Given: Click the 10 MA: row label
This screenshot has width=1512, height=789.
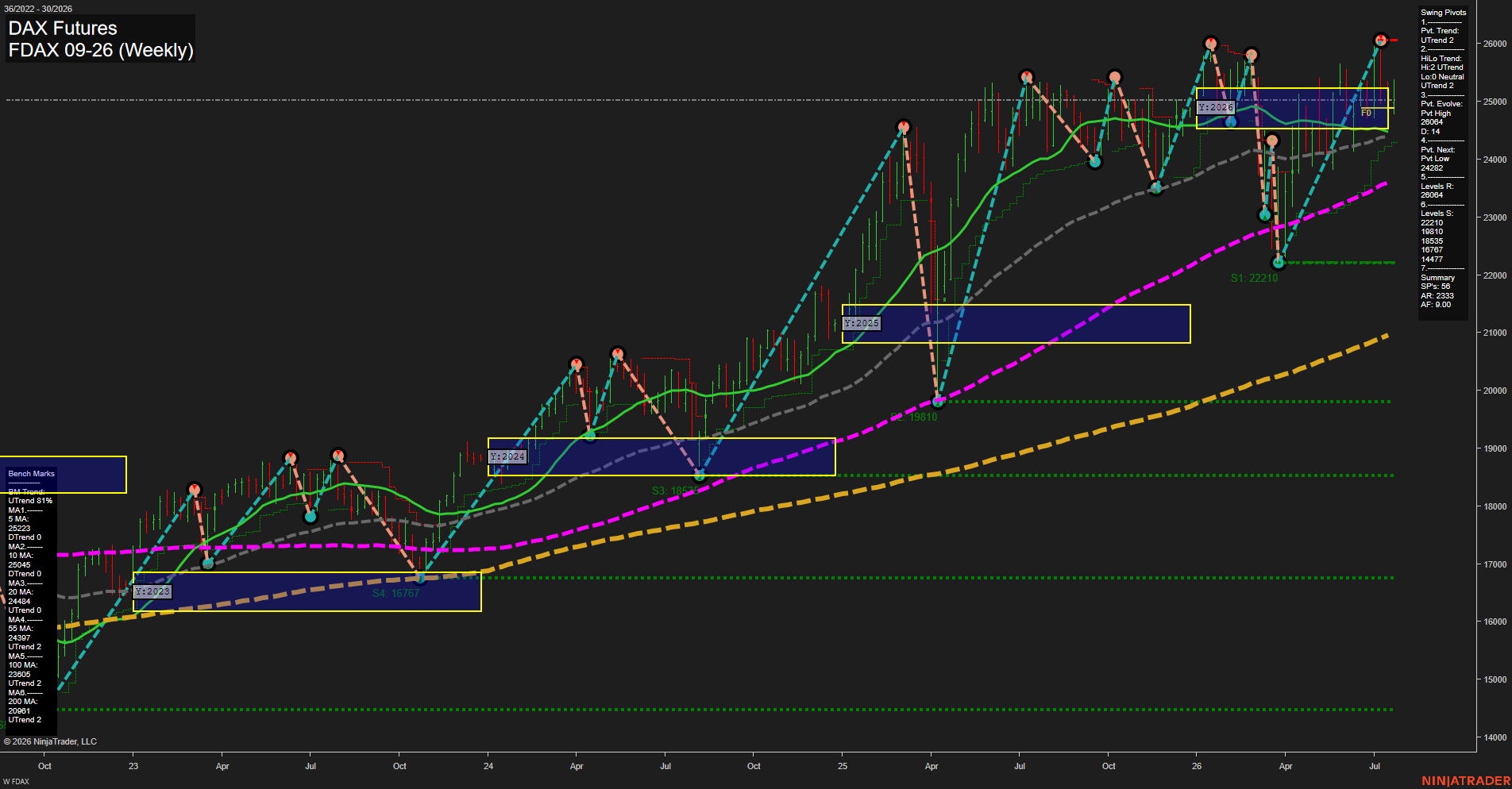Looking at the screenshot, I should click(21, 556).
